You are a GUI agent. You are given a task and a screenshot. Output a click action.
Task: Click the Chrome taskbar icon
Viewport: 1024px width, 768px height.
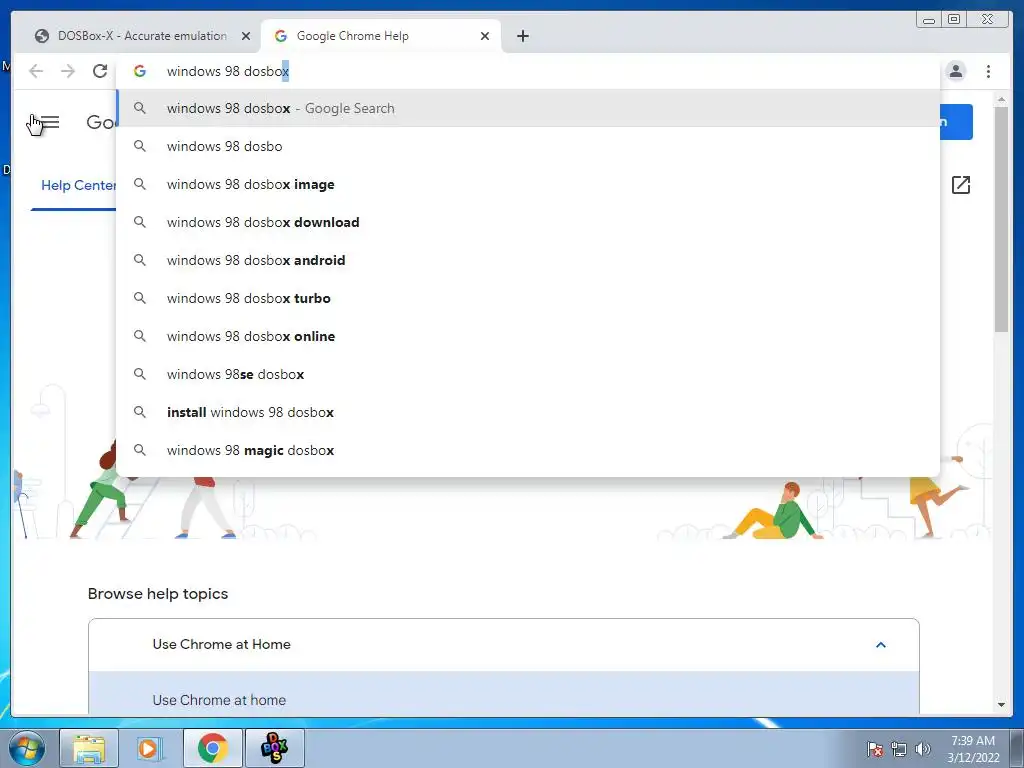coord(212,748)
